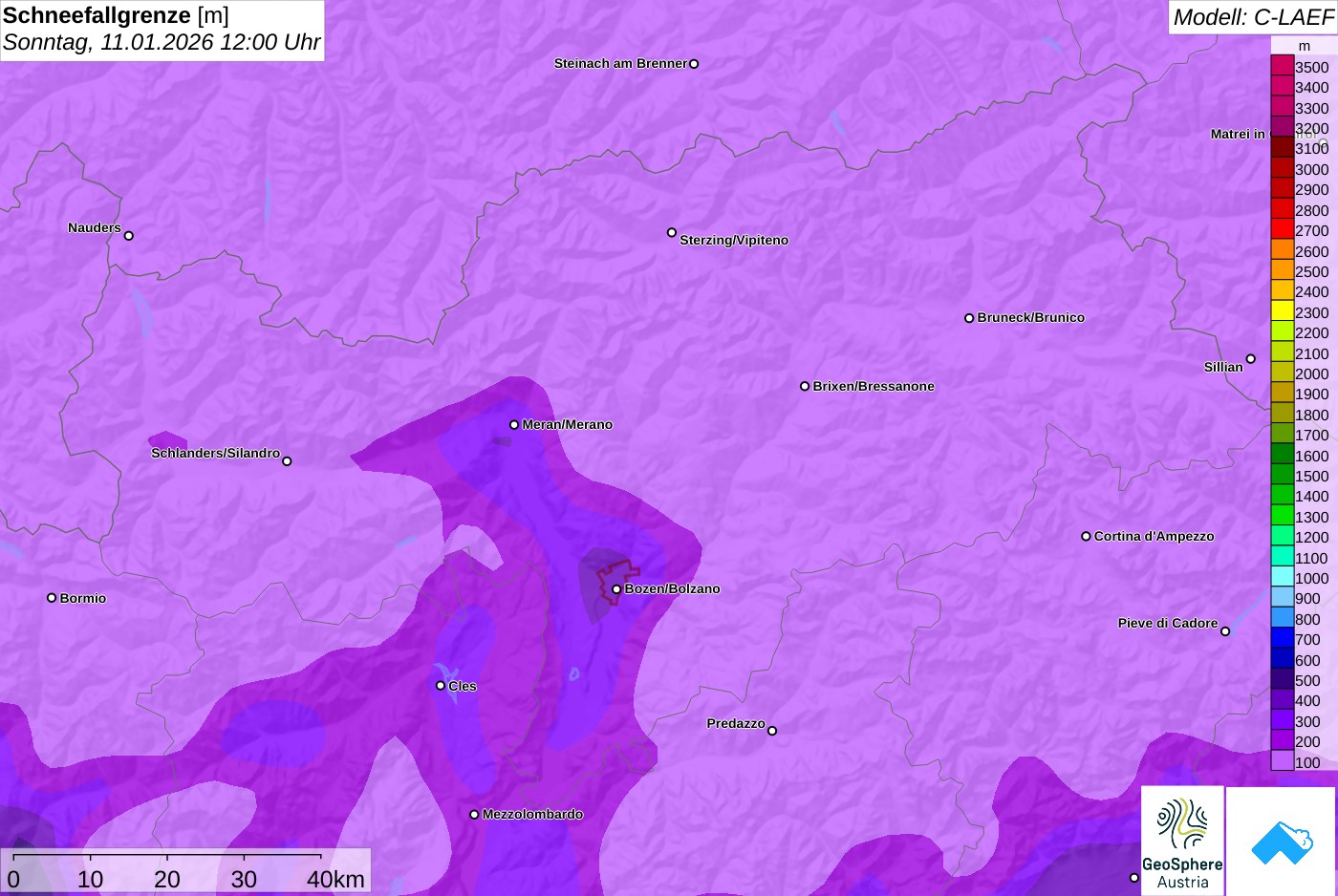Select the Sillian marker dot
This screenshot has width=1338, height=896.
[1251, 359]
